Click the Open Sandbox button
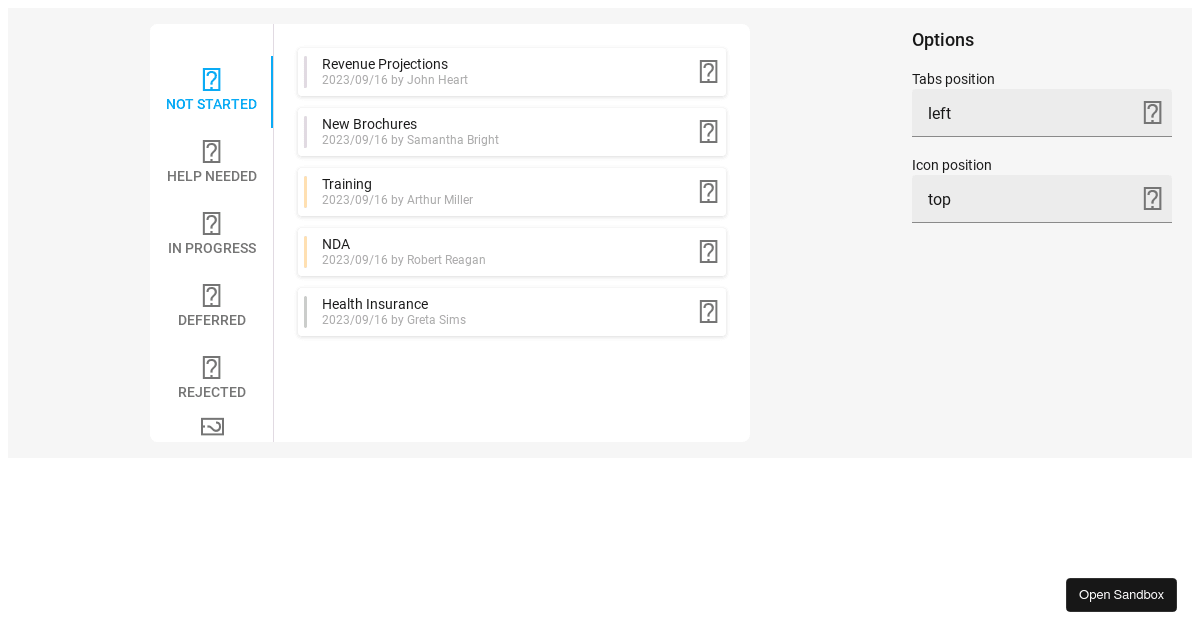The height and width of the screenshot is (630, 1200). (1121, 594)
